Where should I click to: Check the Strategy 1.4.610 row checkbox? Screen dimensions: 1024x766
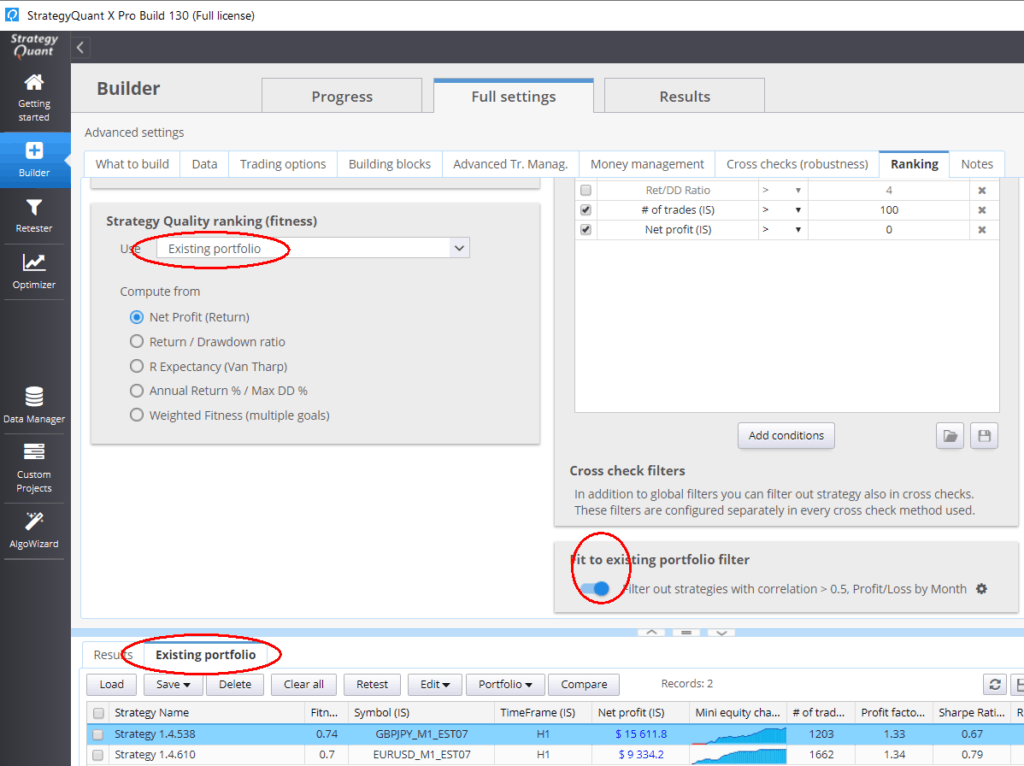click(x=98, y=755)
